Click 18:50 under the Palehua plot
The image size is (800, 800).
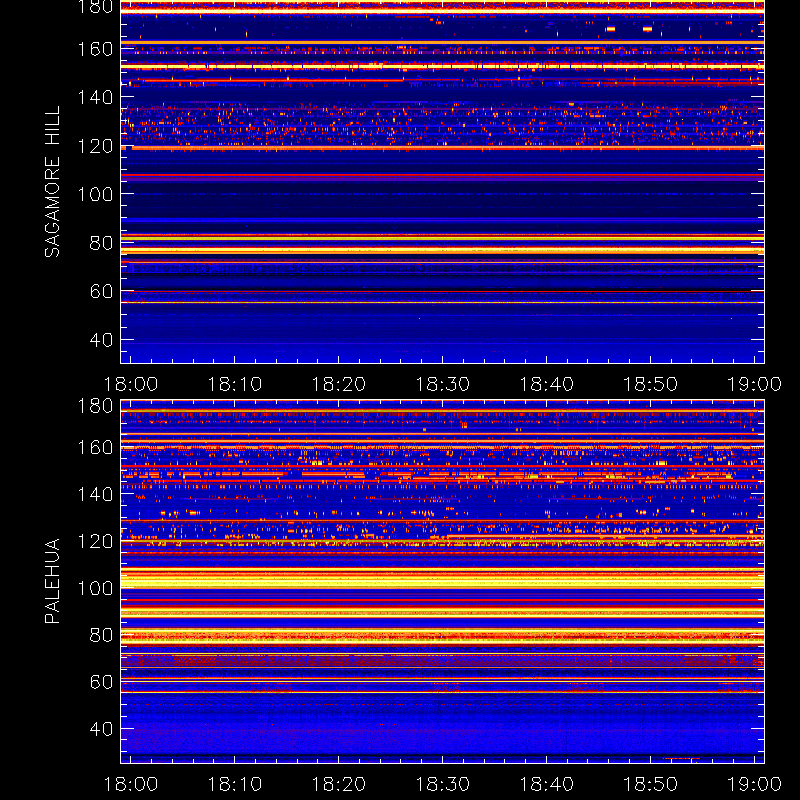point(651,784)
